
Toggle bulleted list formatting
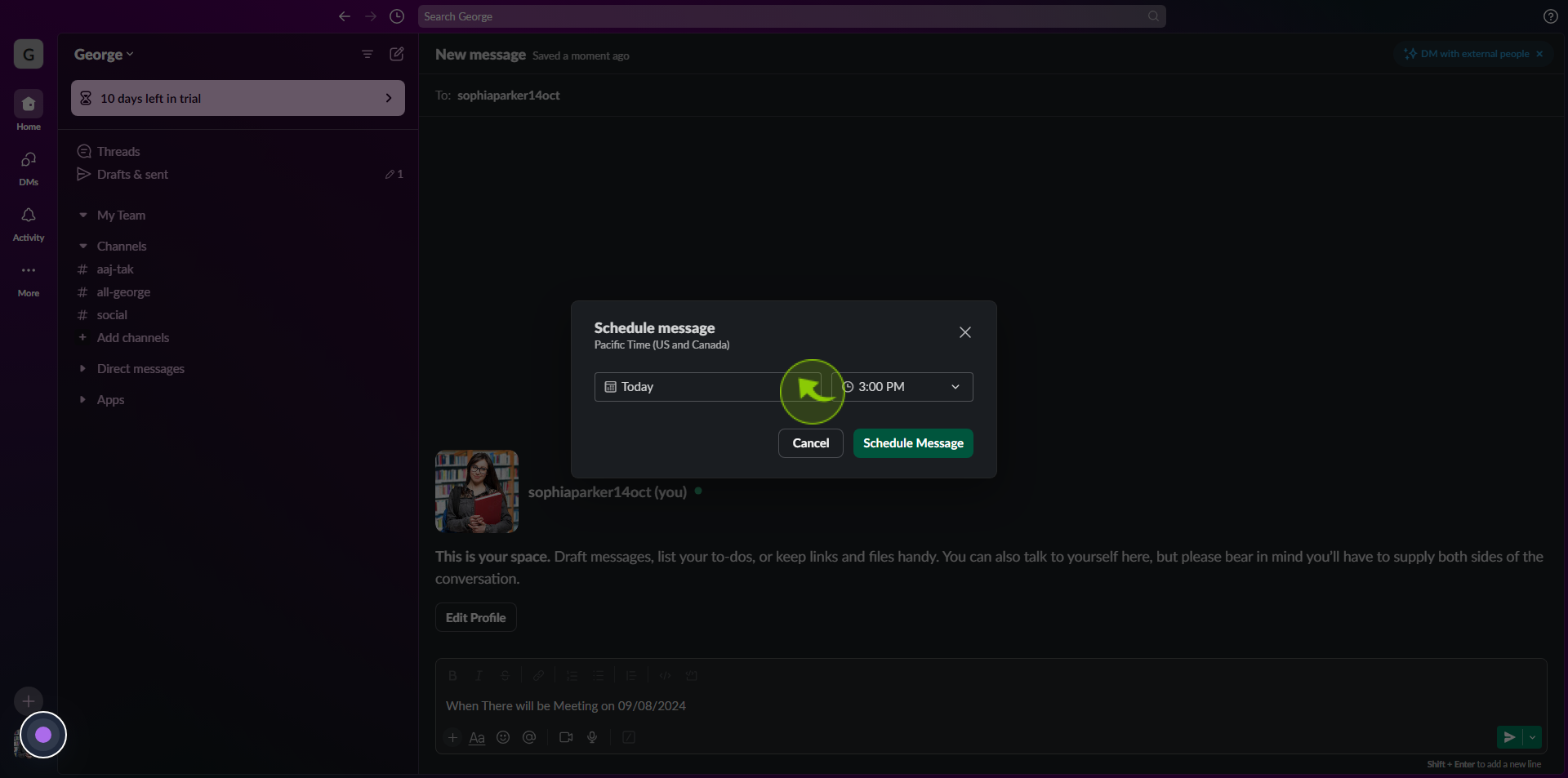pos(598,676)
